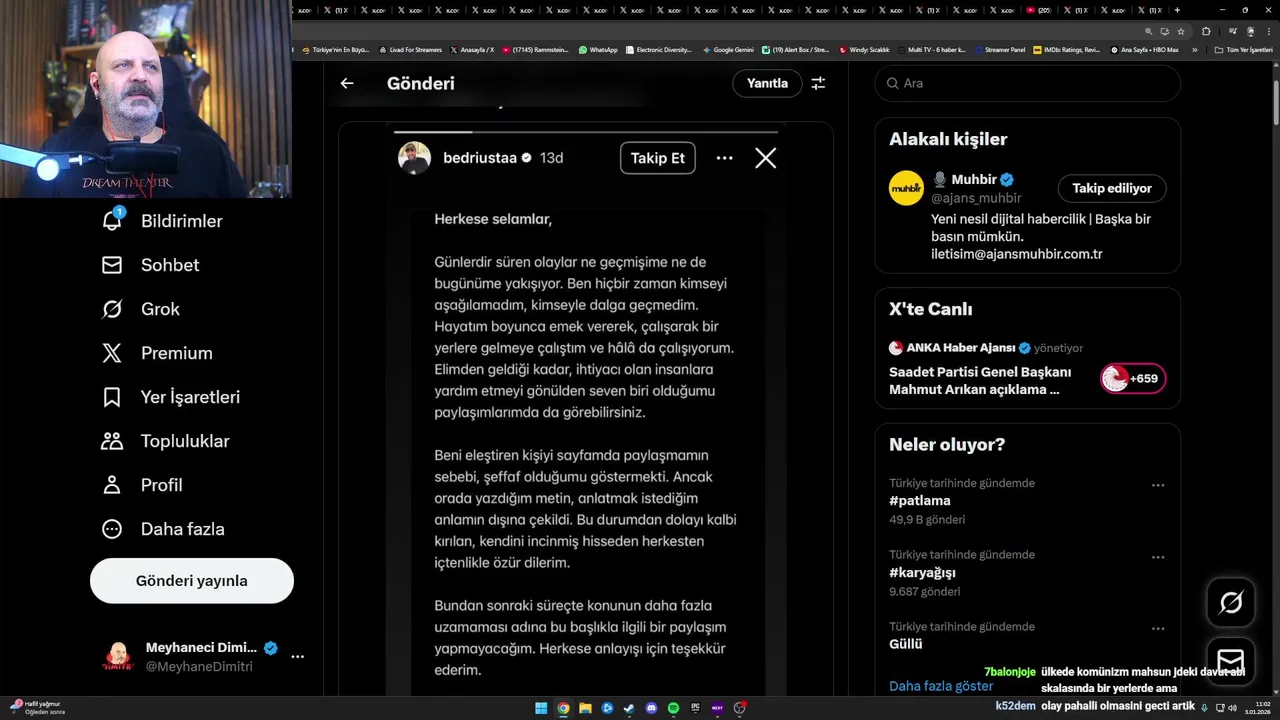
Task: Open Premium from the X logo icon
Action: coord(112,353)
